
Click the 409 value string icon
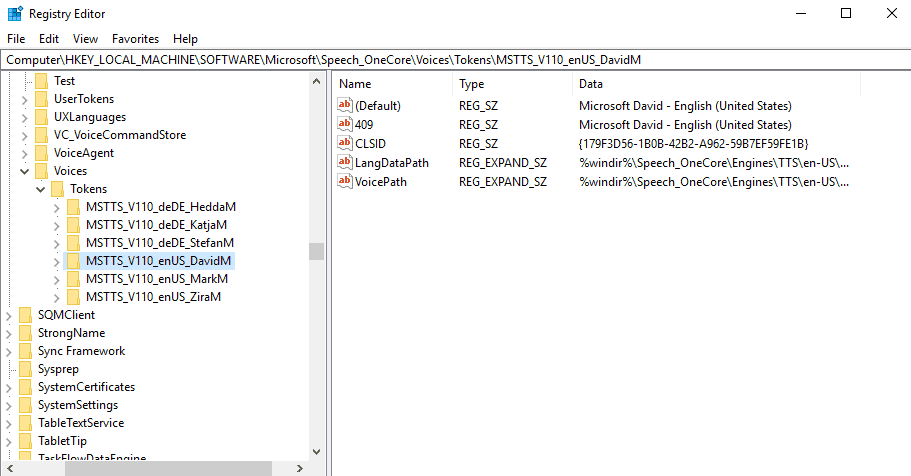tap(345, 124)
